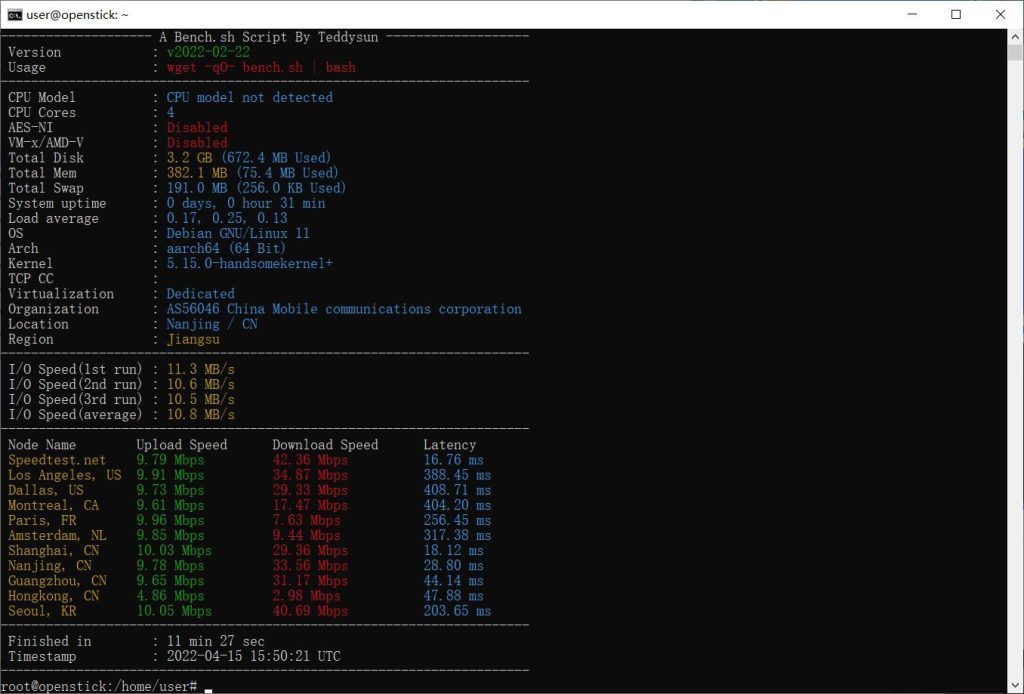Image resolution: width=1024 pixels, height=694 pixels.
Task: Click Arch value aarch64 (64 Bit)
Action: 226,248
